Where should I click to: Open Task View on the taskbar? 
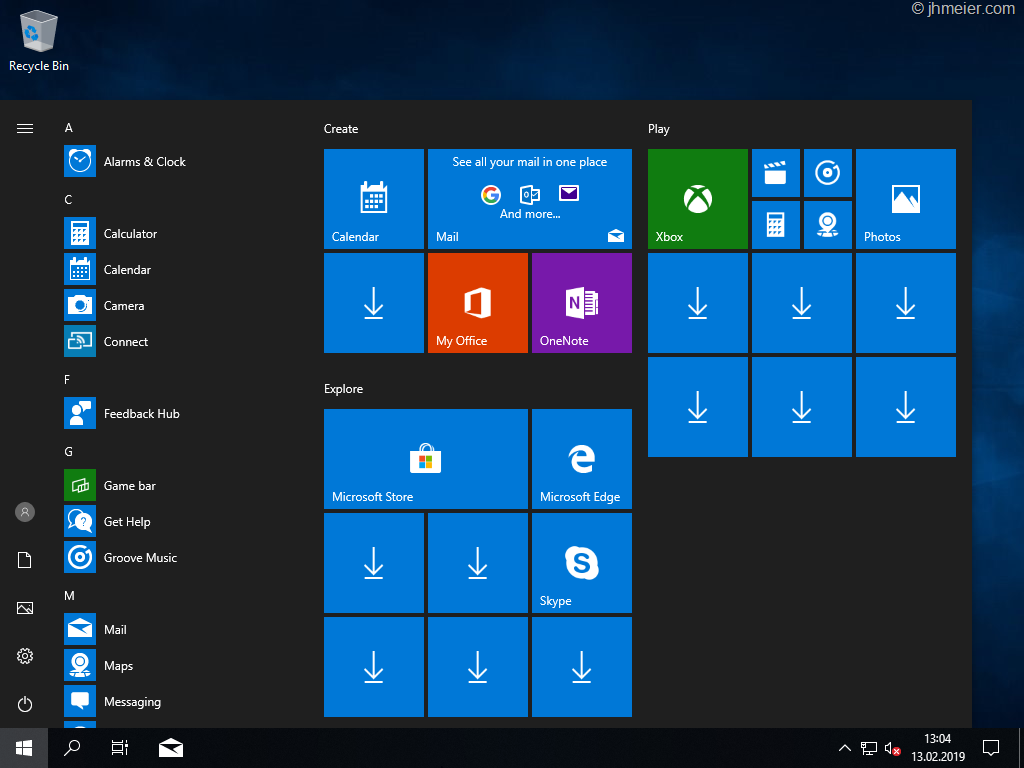pos(119,748)
